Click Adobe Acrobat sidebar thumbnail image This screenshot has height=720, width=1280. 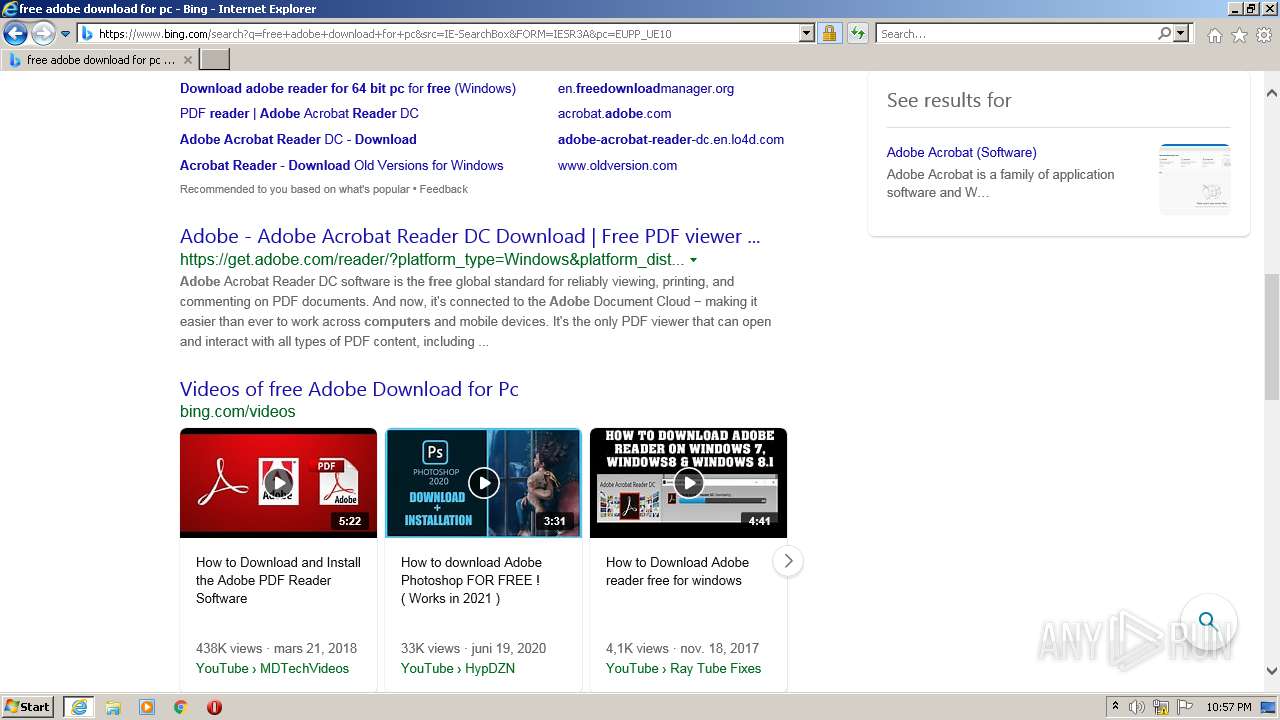click(x=1195, y=179)
